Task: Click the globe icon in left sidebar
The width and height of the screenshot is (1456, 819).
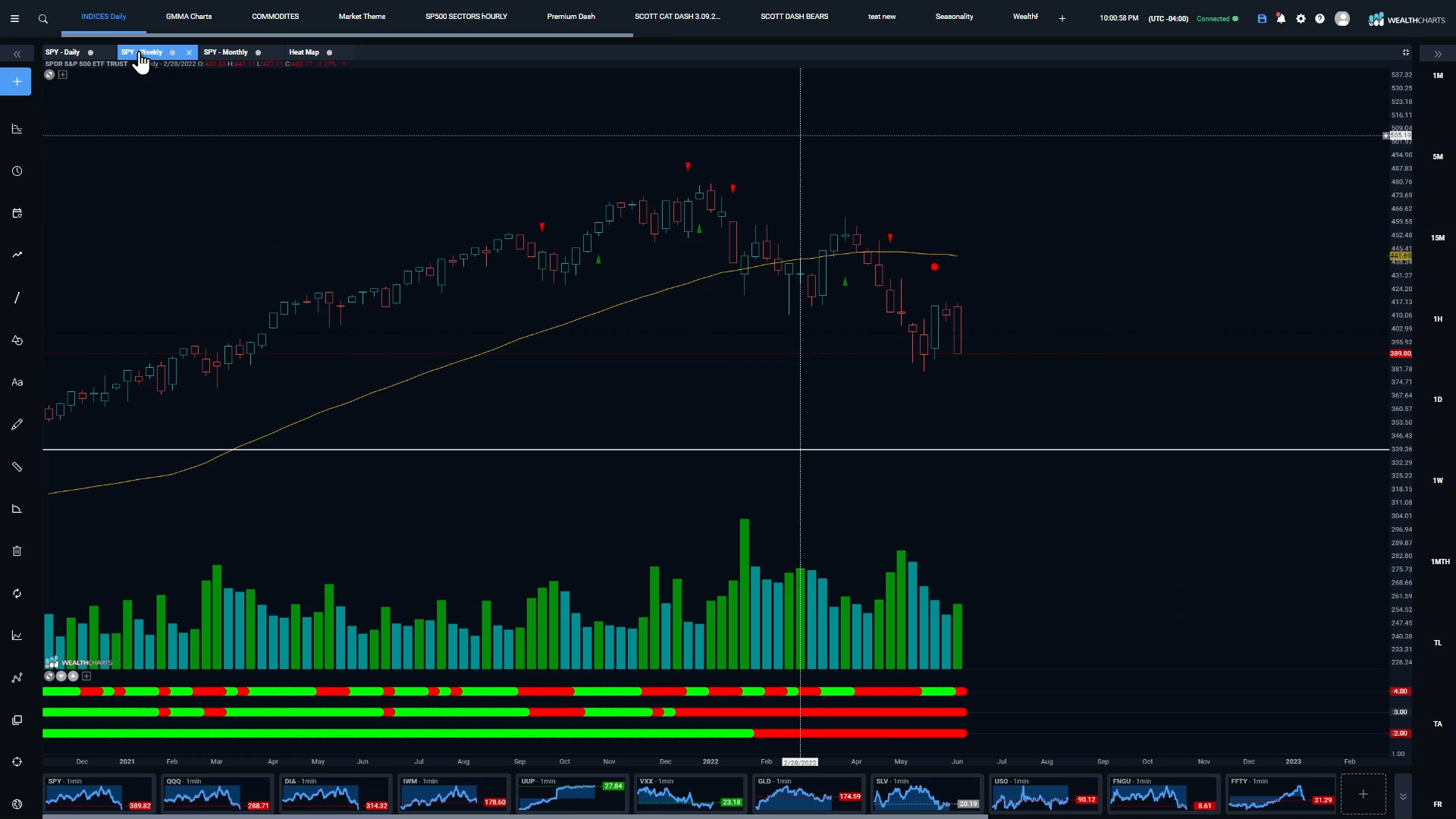Action: (x=17, y=804)
